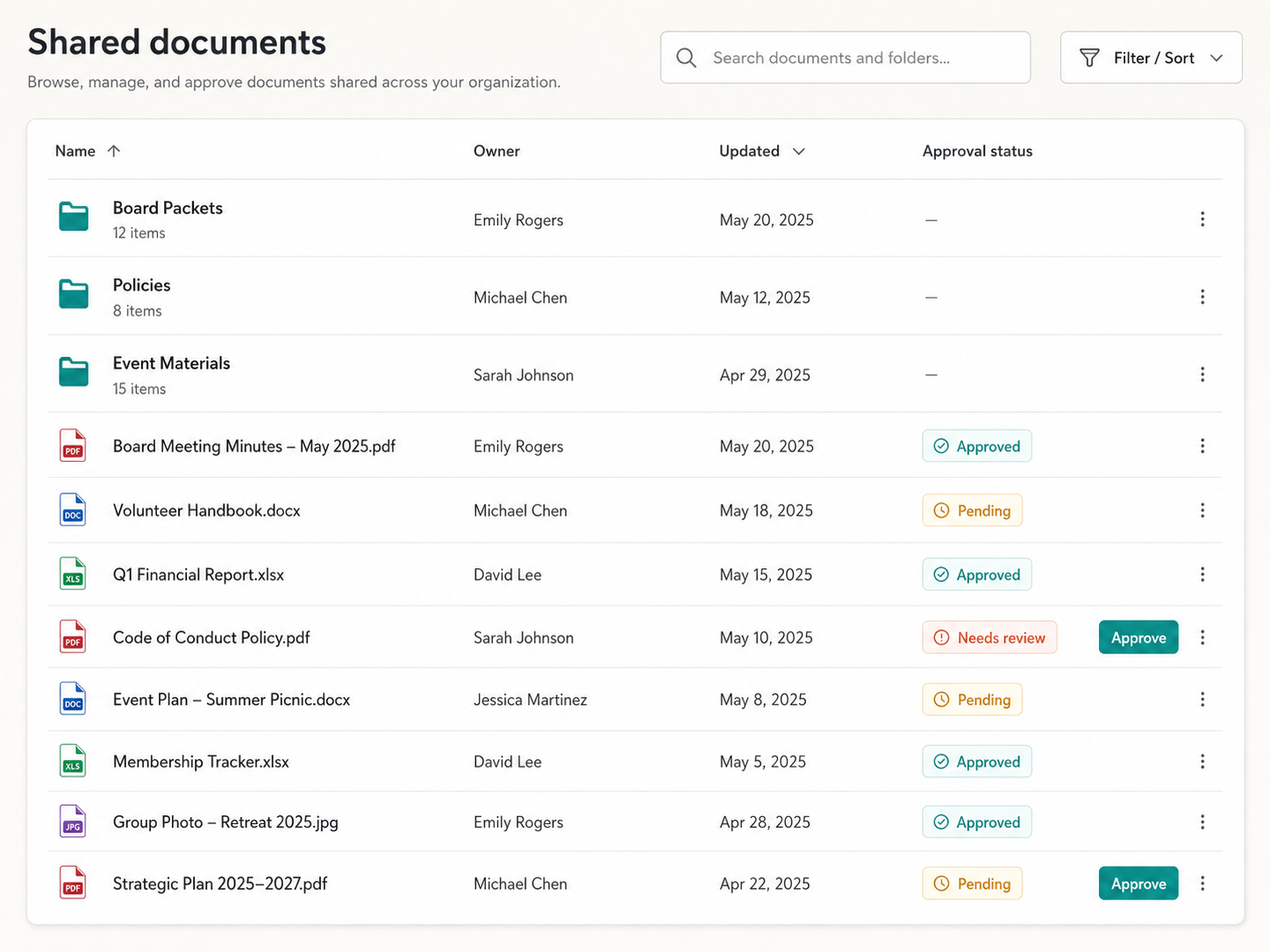This screenshot has width=1270, height=952.
Task: Click Needs review badge for Code of Conduct
Action: tap(989, 637)
